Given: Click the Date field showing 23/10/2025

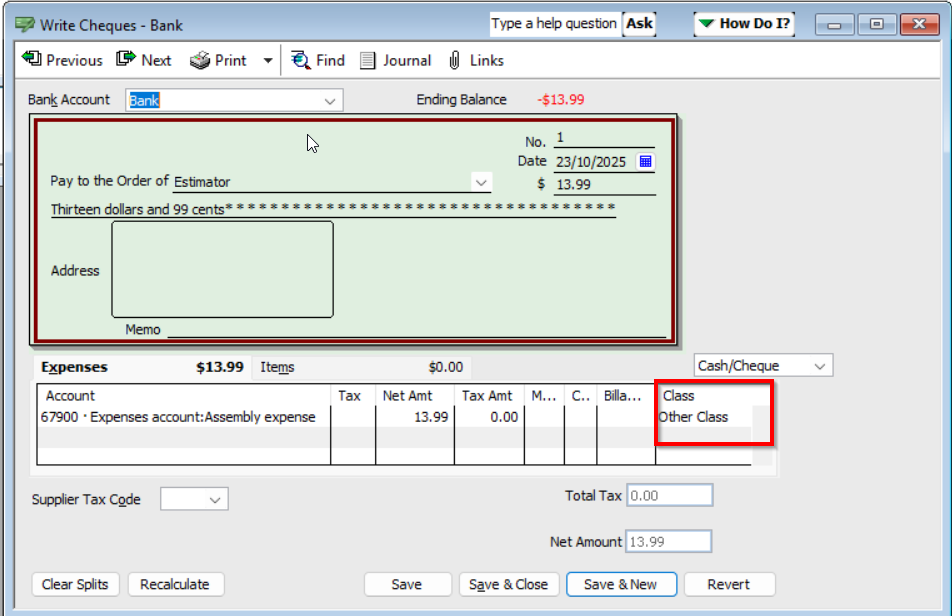Looking at the screenshot, I should click(594, 162).
